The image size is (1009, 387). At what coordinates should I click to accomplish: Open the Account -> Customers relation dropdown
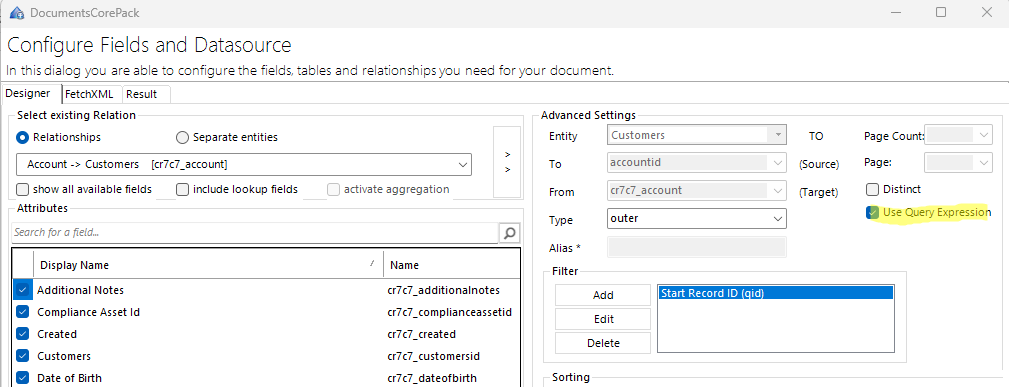point(244,164)
